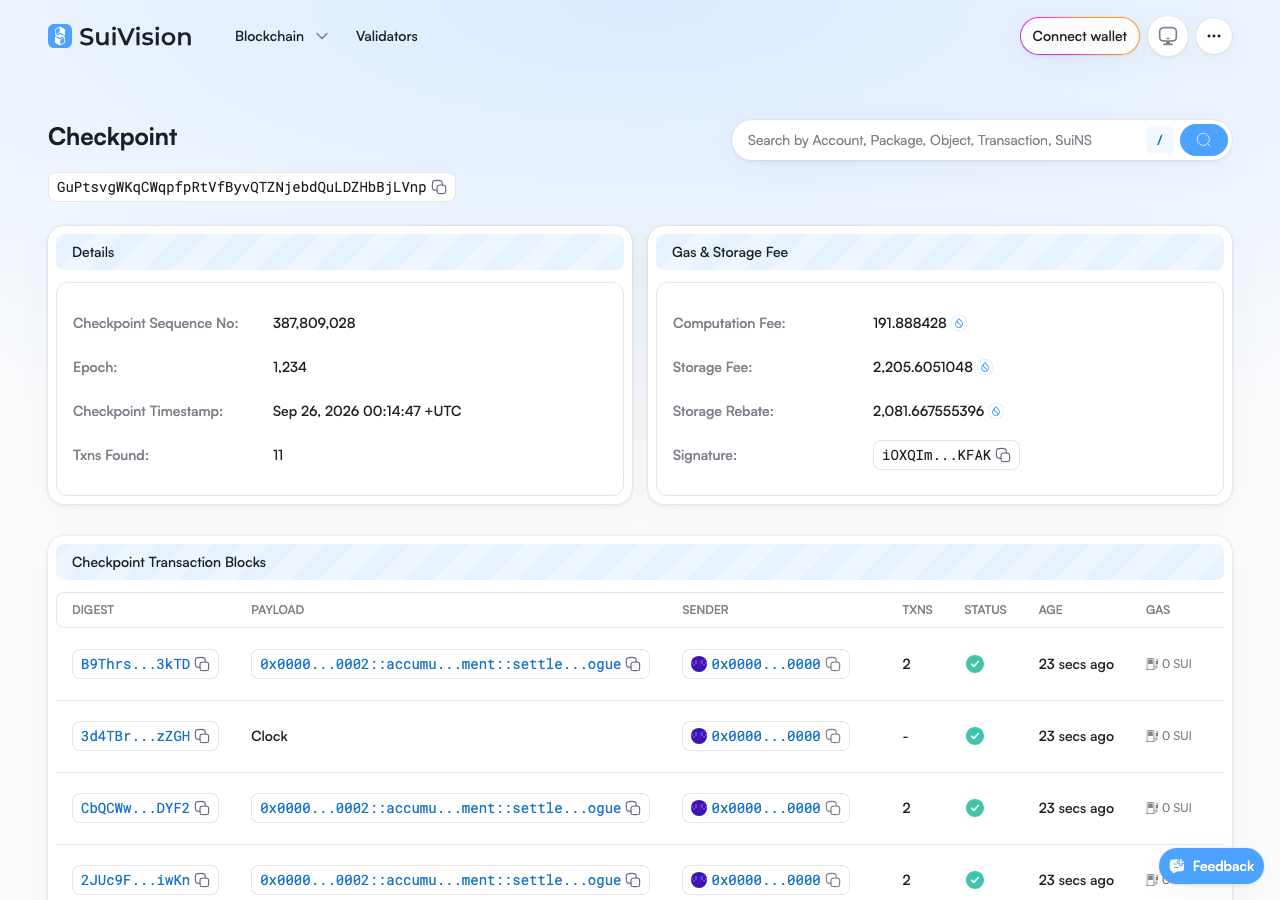
Task: Click the SUI coin icon beside Computation Fee
Action: 959,323
